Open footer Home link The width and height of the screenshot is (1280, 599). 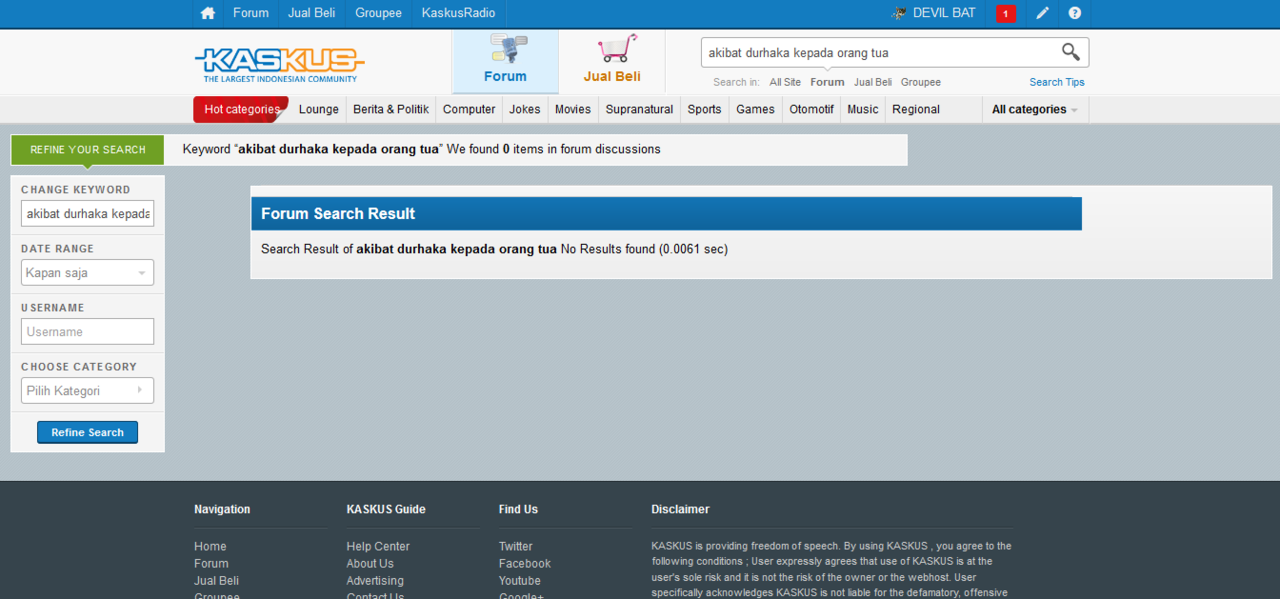coord(210,546)
